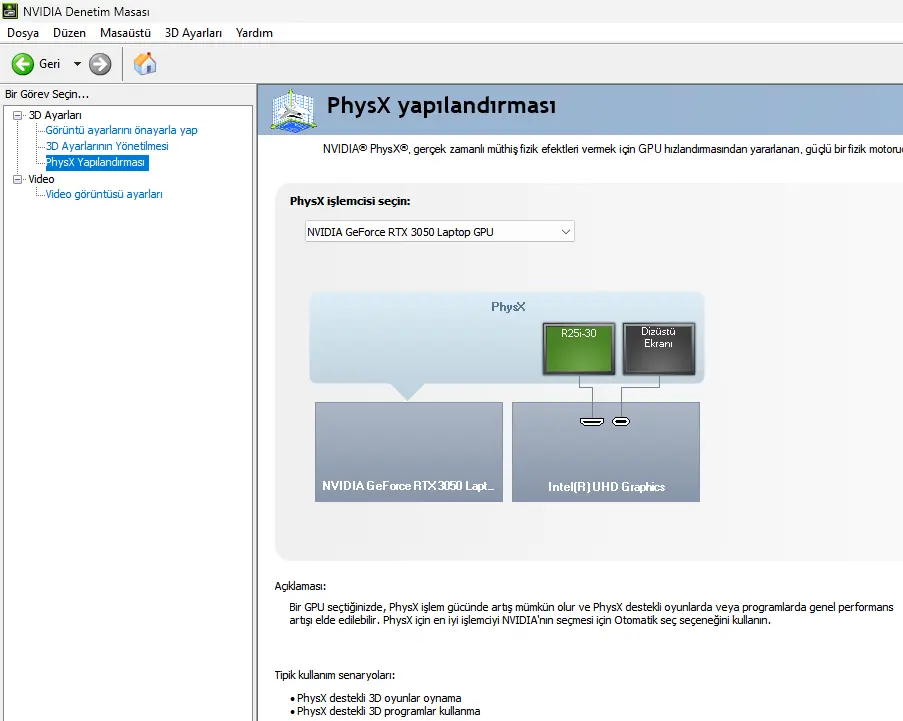Select the Dizüstü Ekranı display thumbnail
The width and height of the screenshot is (903, 721).
(659, 348)
